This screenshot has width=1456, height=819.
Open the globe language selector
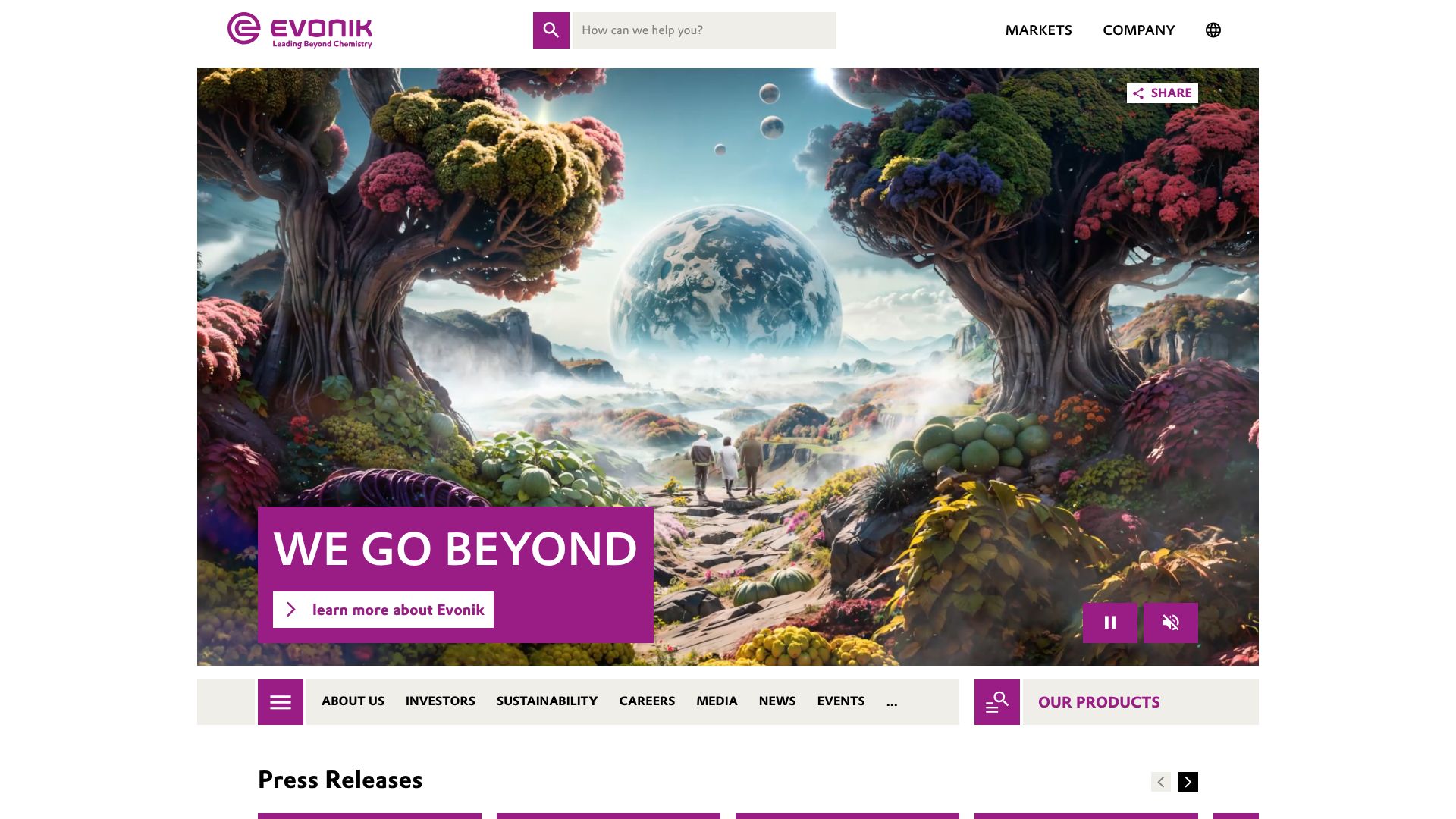point(1213,30)
